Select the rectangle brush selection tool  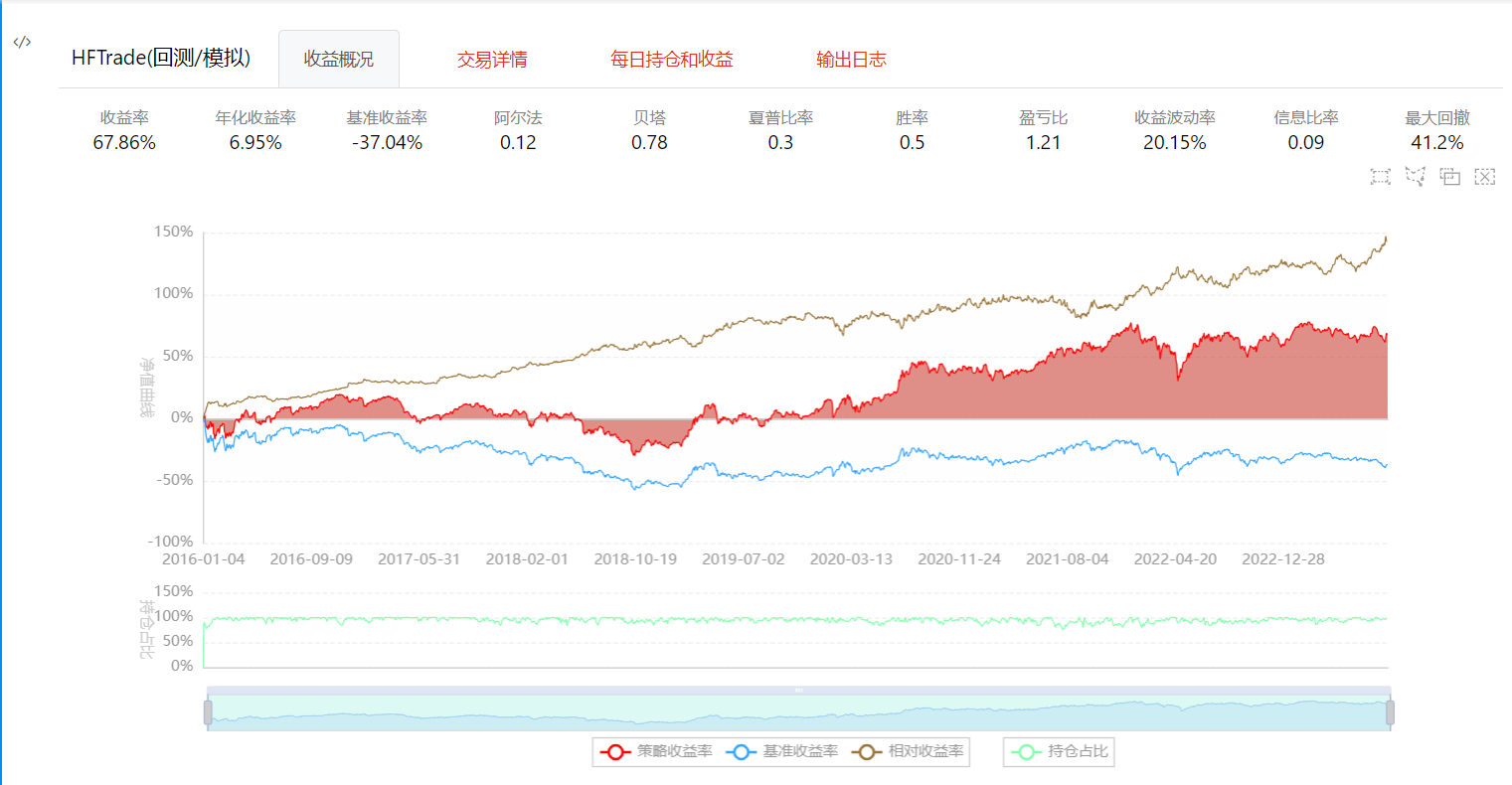1380,177
